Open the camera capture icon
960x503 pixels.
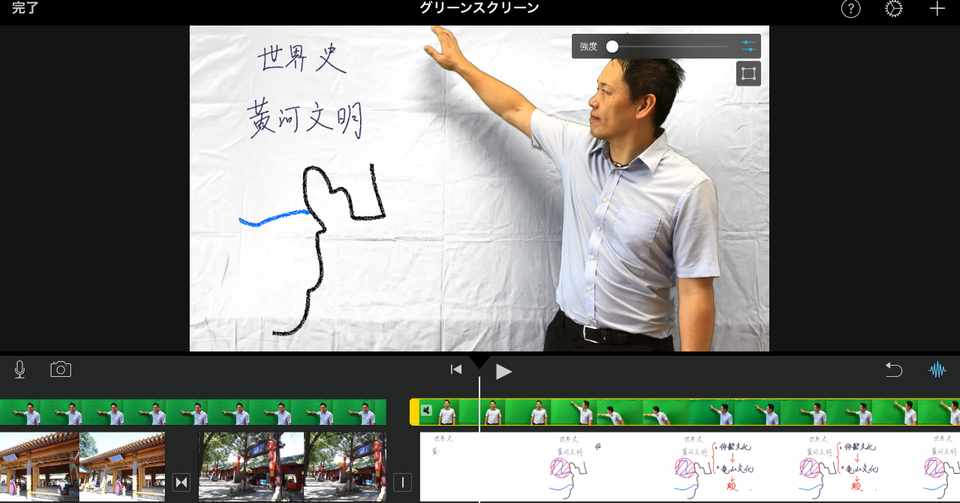[61, 370]
